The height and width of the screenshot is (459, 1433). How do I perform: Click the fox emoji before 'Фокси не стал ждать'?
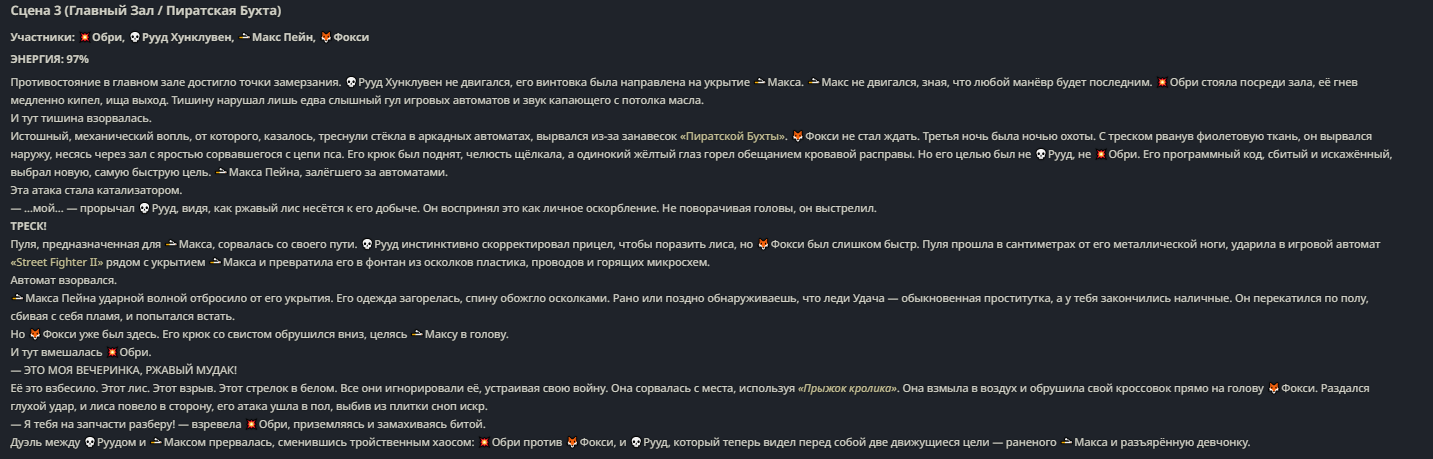[797, 135]
